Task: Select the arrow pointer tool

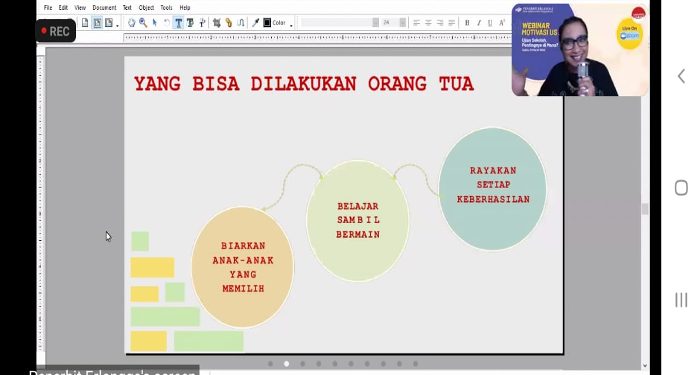Action: (x=154, y=23)
